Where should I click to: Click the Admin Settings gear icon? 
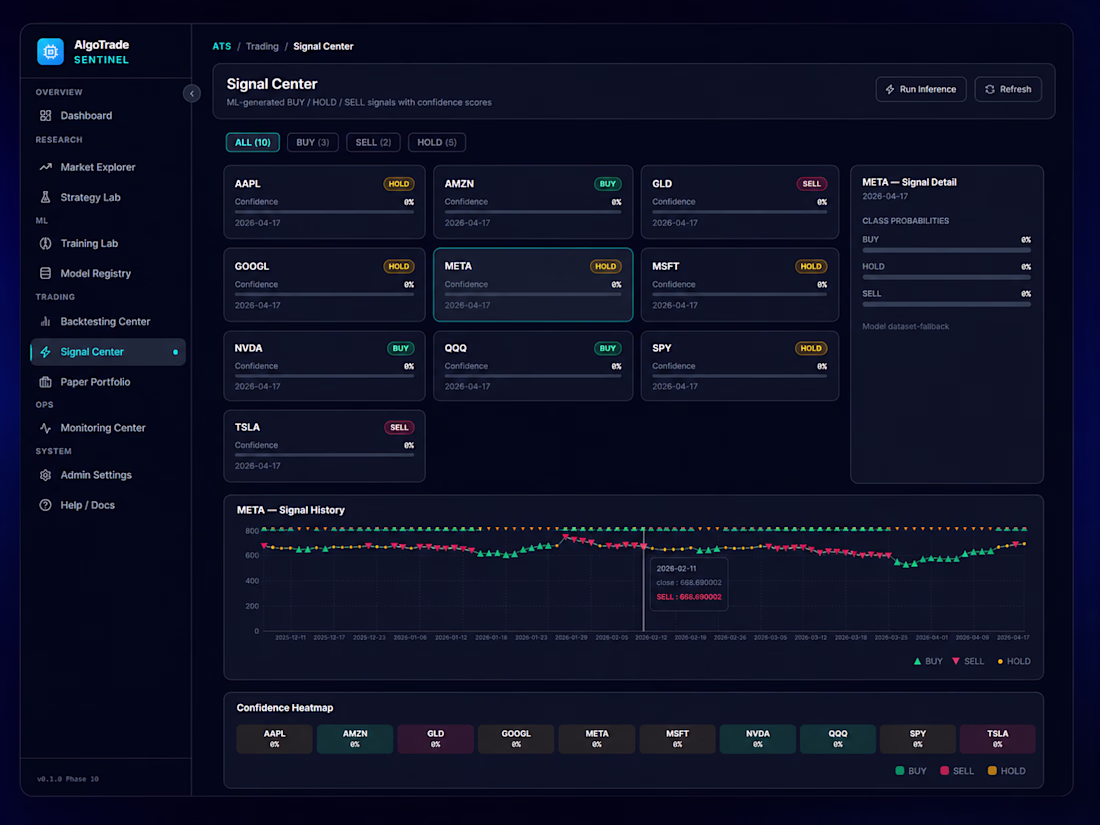46,475
